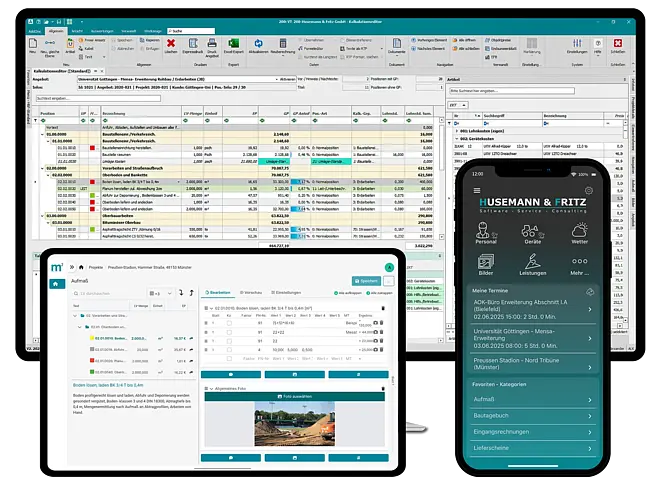
Task: Click the Suchtext eingeben field on desktop
Action: [x=98, y=98]
